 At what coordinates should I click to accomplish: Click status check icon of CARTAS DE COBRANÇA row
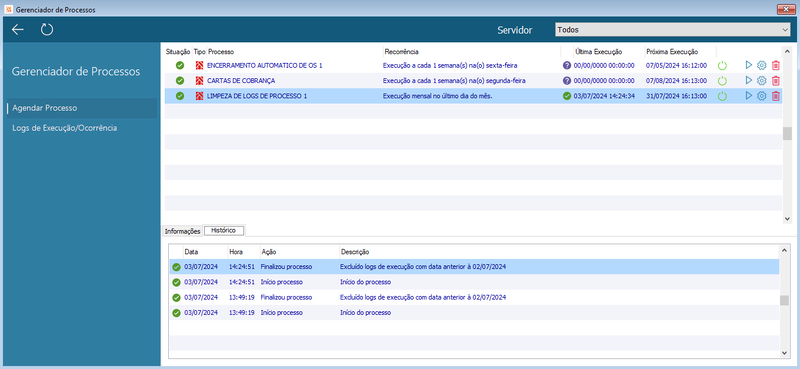[x=180, y=81]
